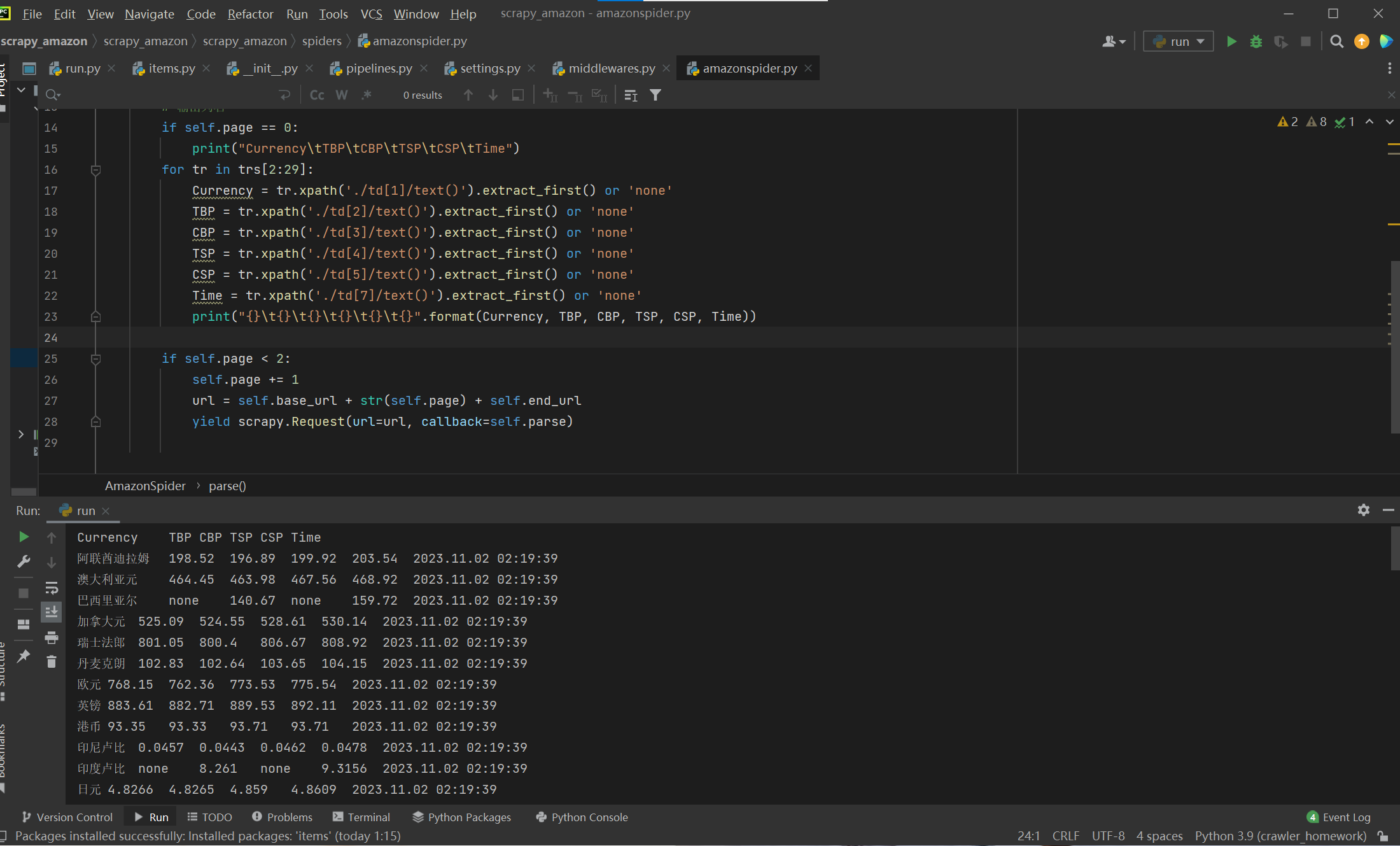This screenshot has width=1400, height=846.
Task: Open the Terminal tool window
Action: (361, 817)
